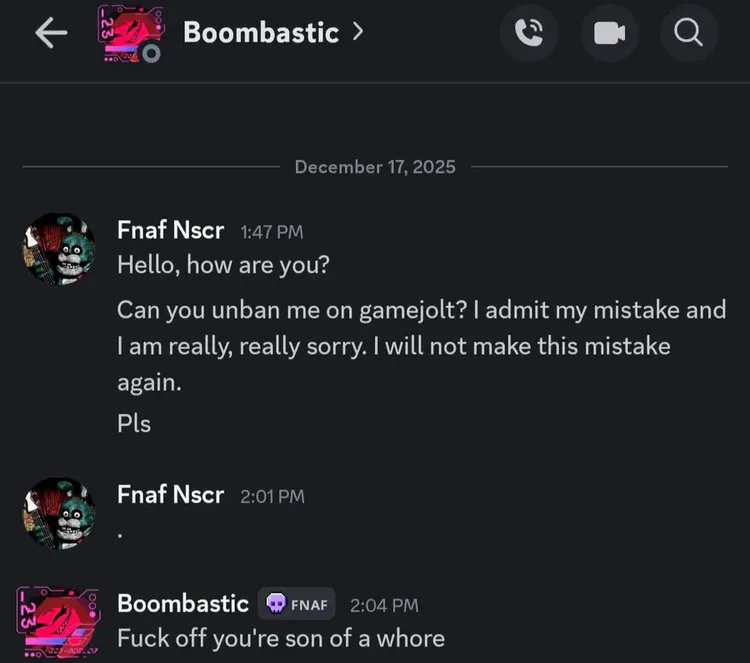Viewport: 750px width, 663px height.
Task: Tap the back arrow in the header
Action: [51, 33]
